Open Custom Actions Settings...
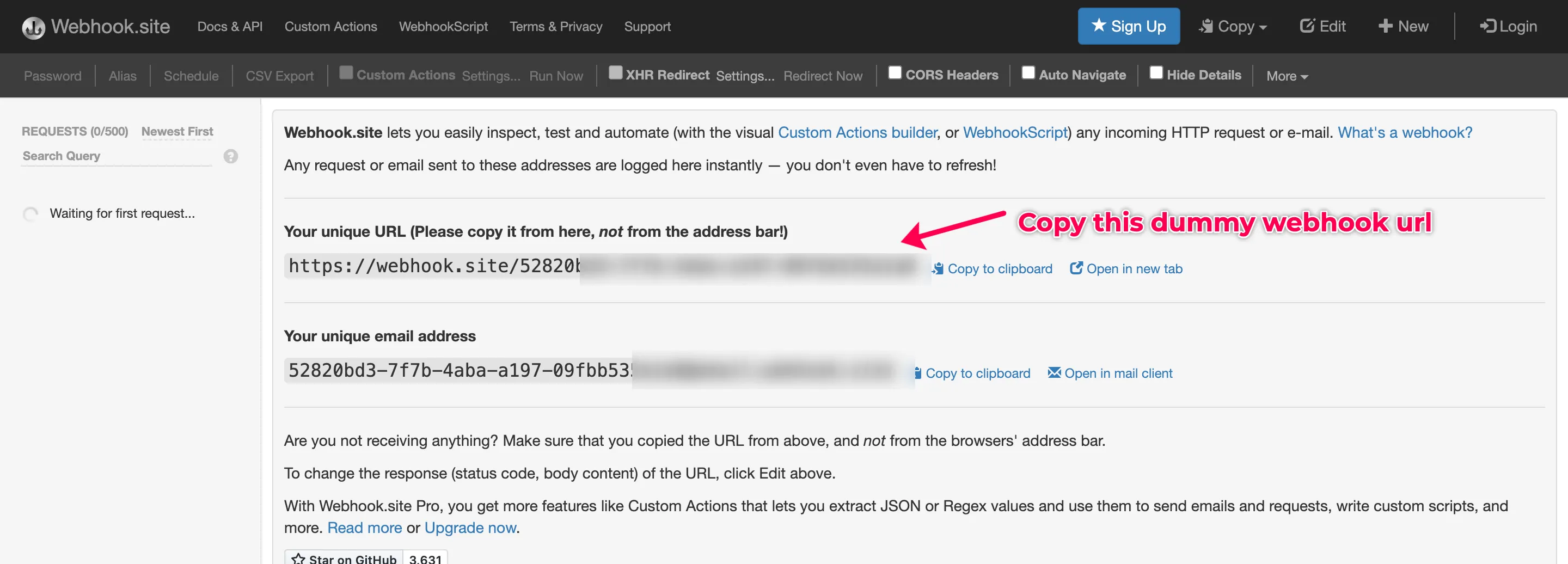Screen dimensions: 1568x564 pos(491,76)
